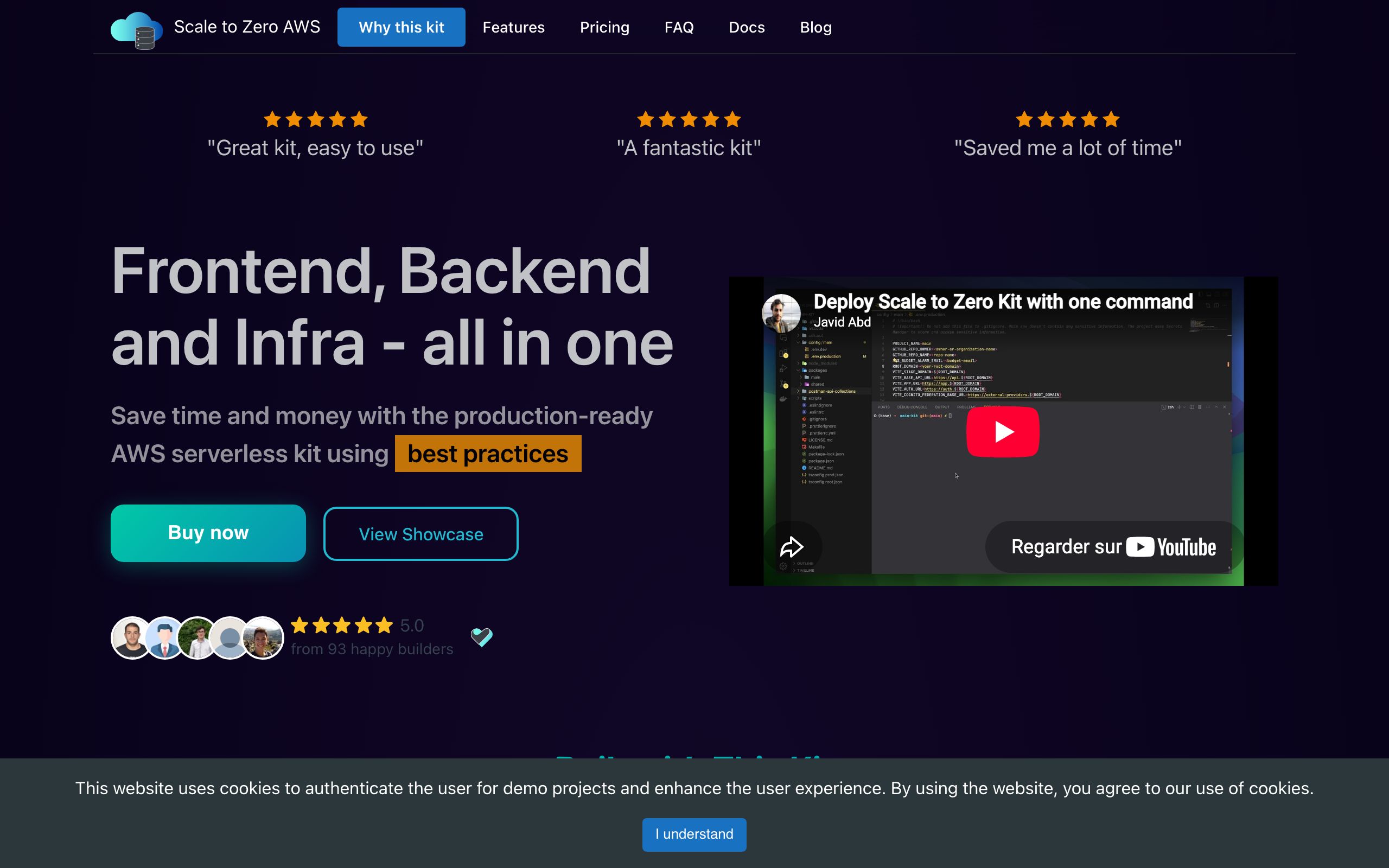Image resolution: width=1389 pixels, height=868 pixels.
Task: Go to the Features section
Action: tap(513, 27)
